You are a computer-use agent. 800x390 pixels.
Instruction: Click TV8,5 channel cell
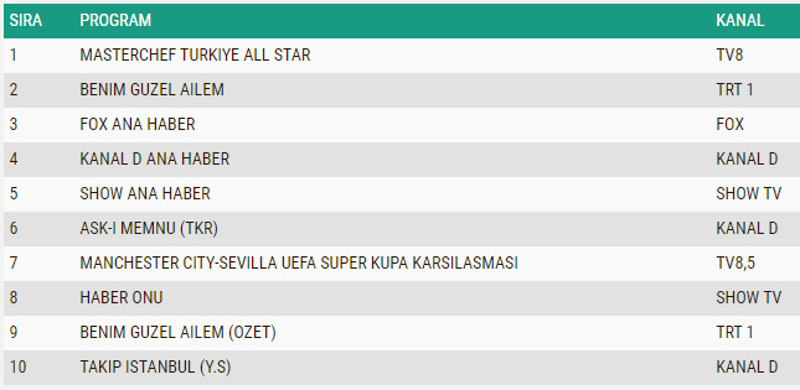coord(735,263)
